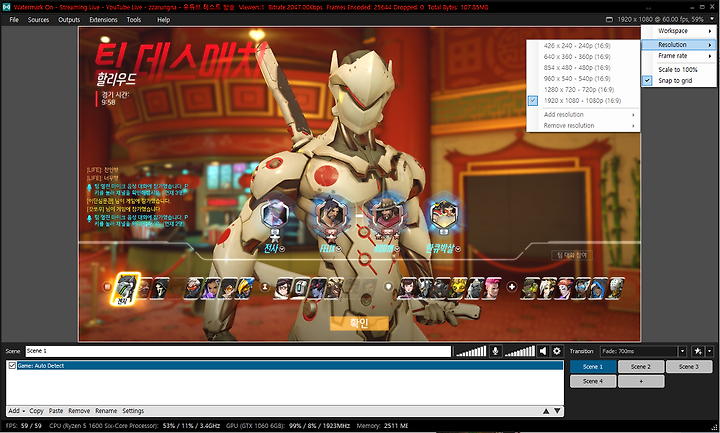This screenshot has width=720, height=433.
Task: Open the Help menu
Action: (x=163, y=20)
